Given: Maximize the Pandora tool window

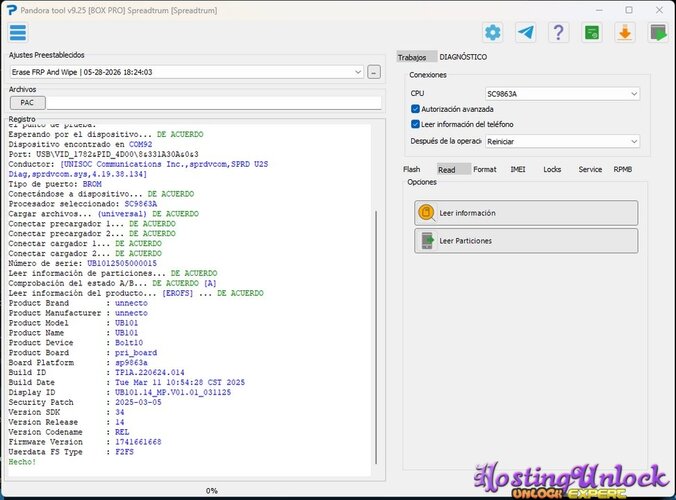Looking at the screenshot, I should coord(629,10).
